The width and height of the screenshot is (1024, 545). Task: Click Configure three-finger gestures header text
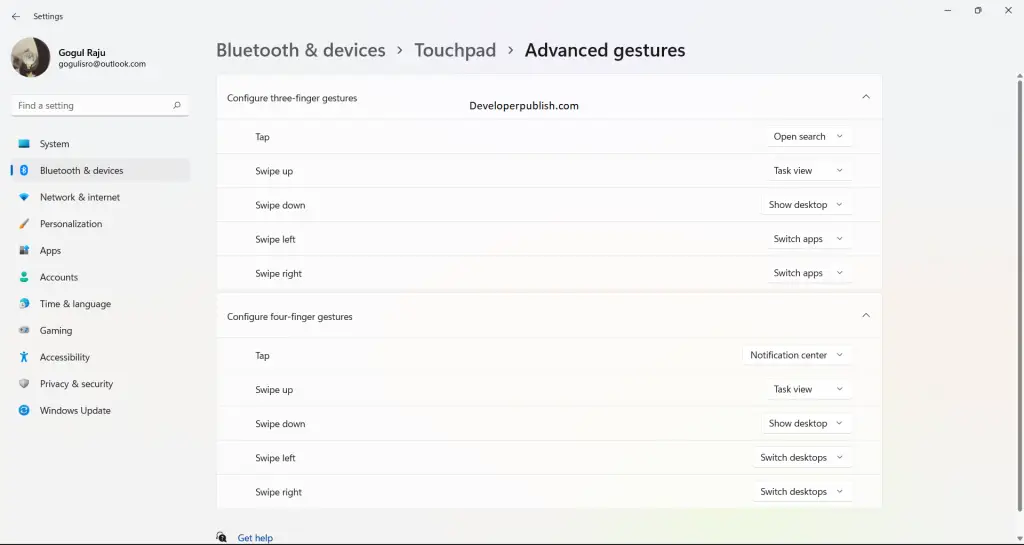click(292, 98)
